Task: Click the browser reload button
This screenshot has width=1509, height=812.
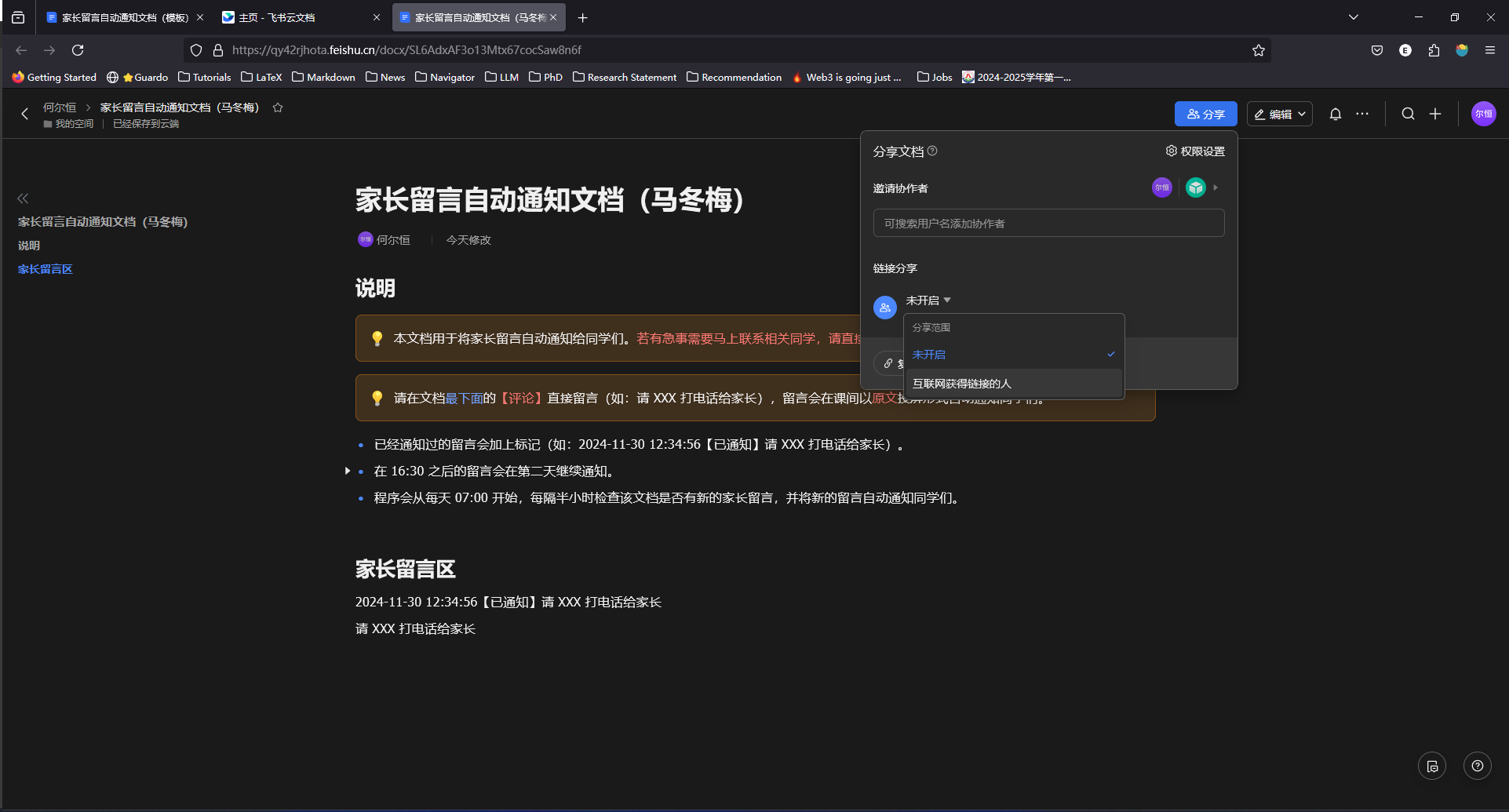Action: point(78,50)
